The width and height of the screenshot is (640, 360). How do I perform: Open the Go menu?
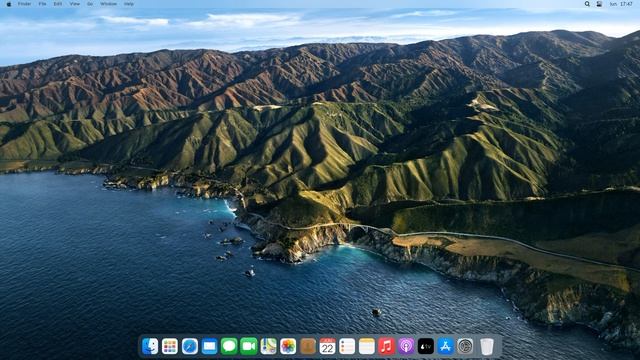click(90, 4)
